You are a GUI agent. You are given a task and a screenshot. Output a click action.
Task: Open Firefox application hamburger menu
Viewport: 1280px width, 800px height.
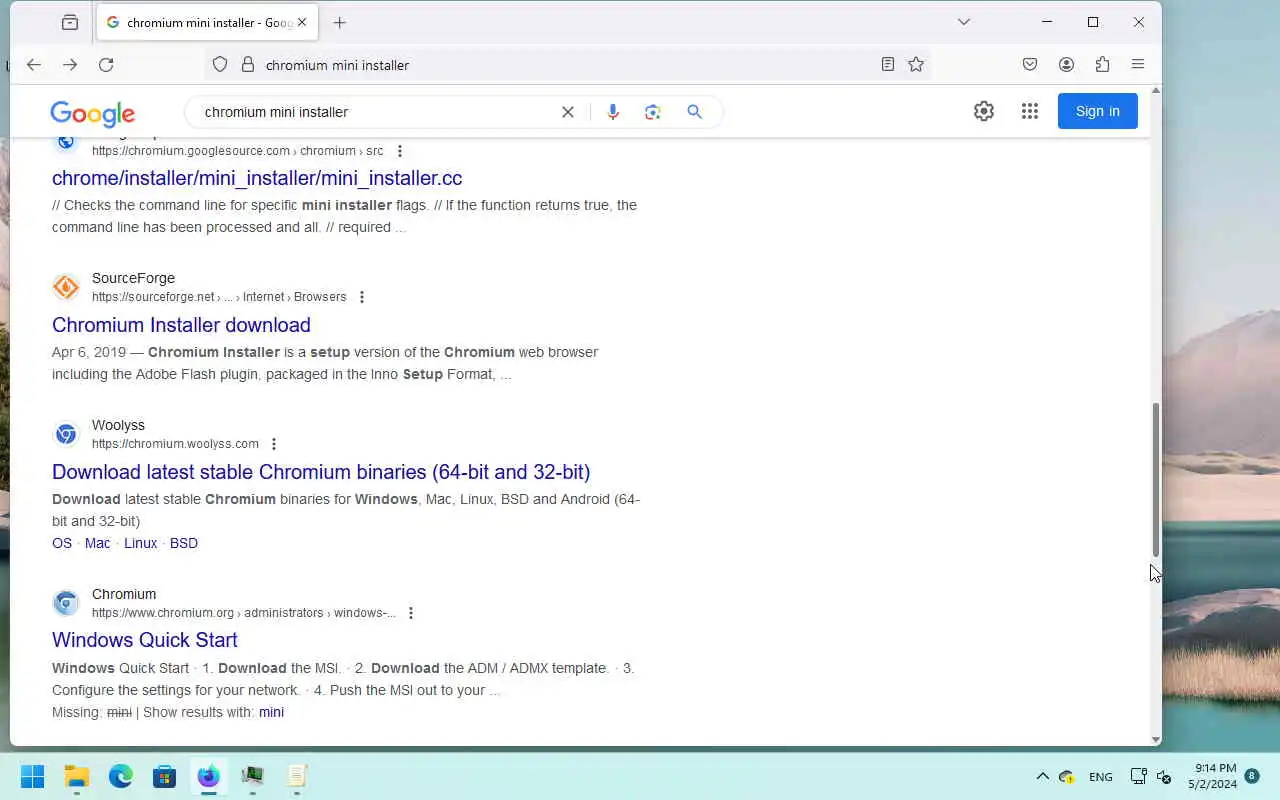[x=1138, y=65]
